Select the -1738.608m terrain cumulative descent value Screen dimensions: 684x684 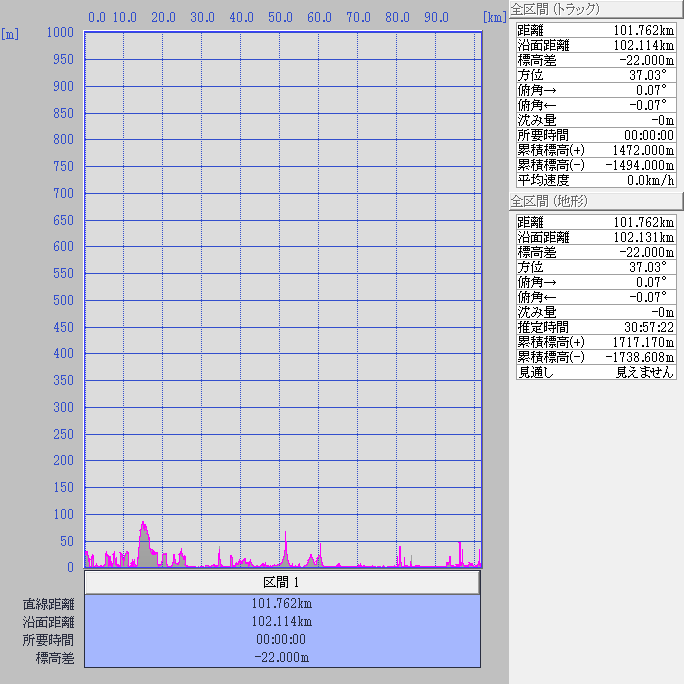pos(640,357)
